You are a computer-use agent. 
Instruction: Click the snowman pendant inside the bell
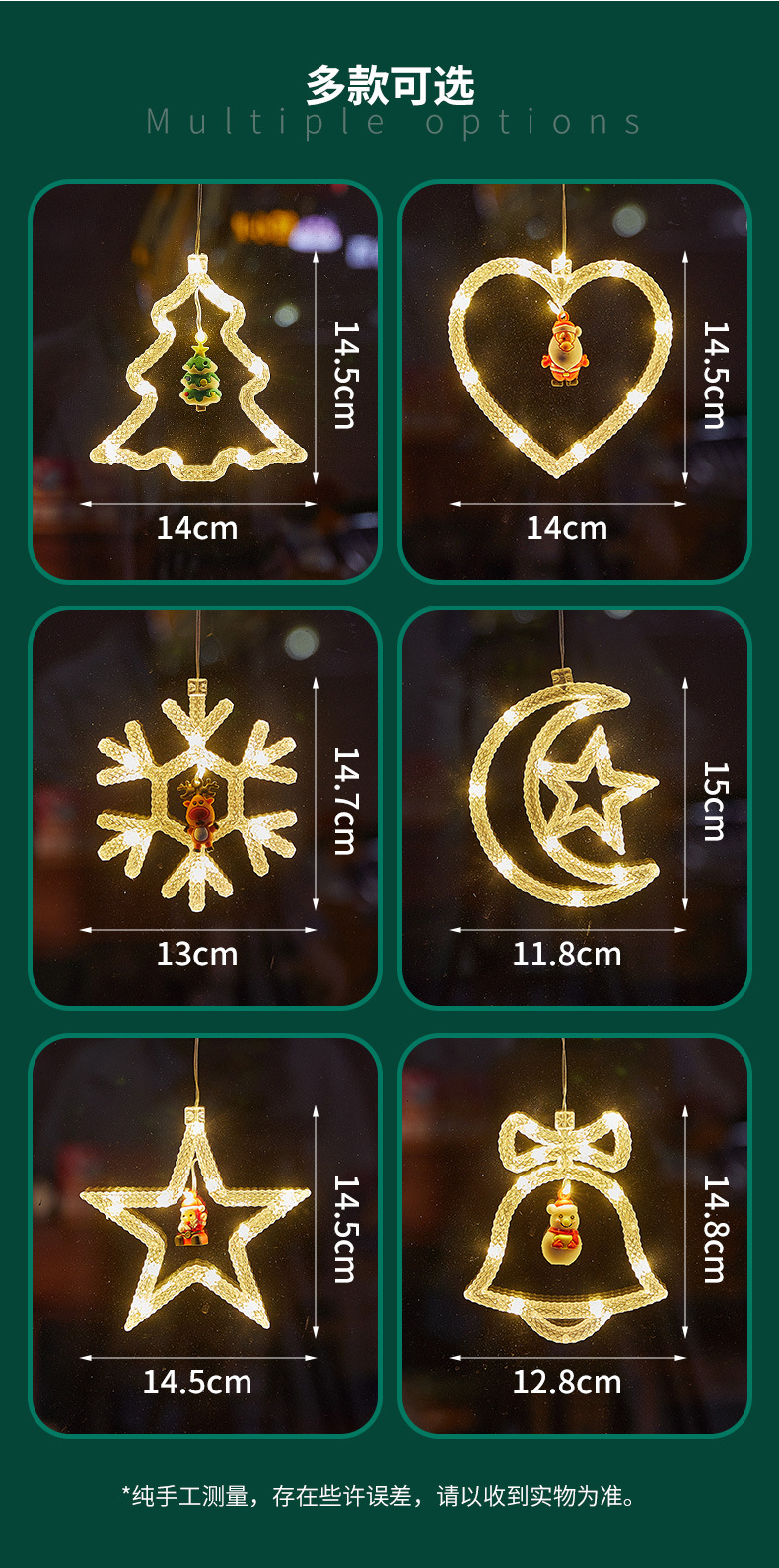click(563, 1232)
